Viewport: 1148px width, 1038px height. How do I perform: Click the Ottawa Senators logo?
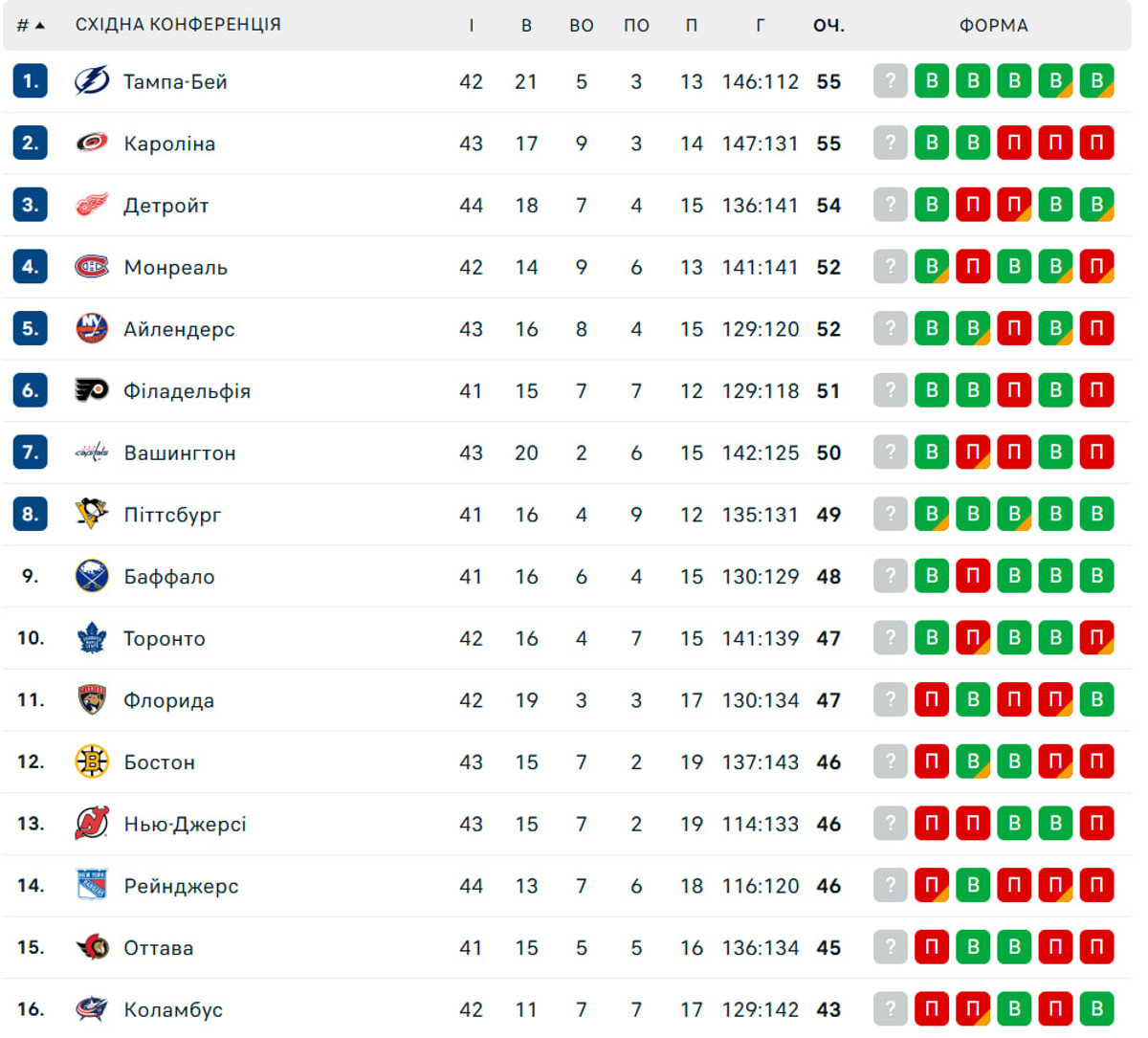(92, 947)
